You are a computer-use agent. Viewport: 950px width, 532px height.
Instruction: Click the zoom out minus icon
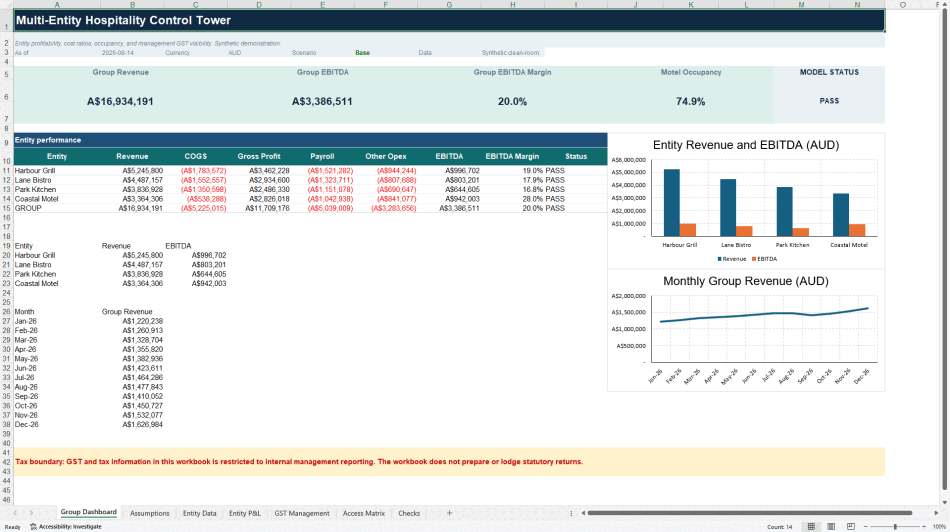[866, 527]
